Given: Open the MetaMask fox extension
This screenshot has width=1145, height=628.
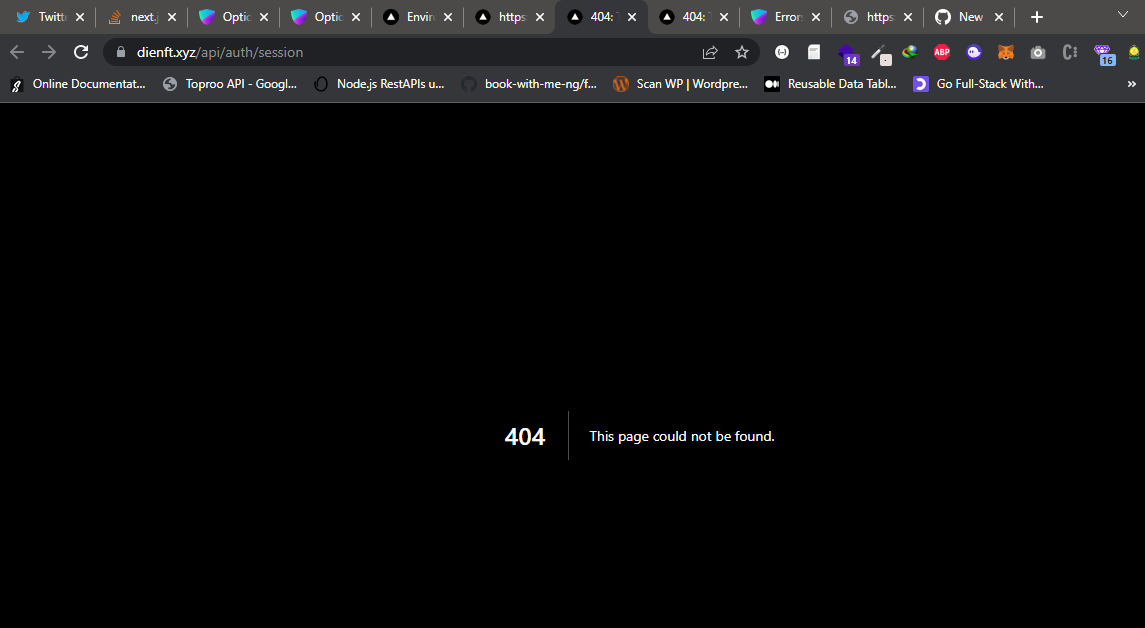Looking at the screenshot, I should [x=1006, y=52].
